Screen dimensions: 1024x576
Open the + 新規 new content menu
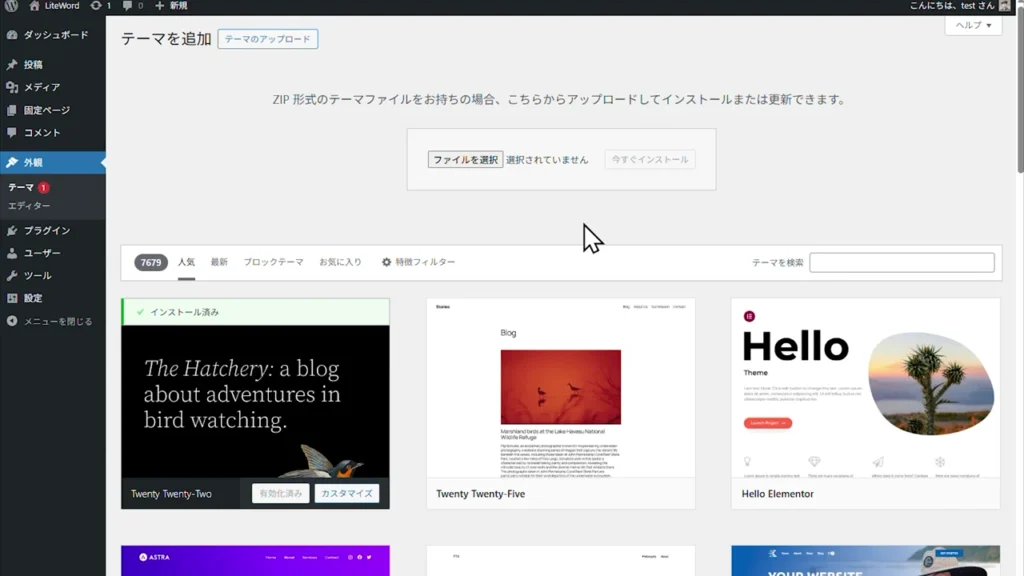pyautogui.click(x=171, y=6)
